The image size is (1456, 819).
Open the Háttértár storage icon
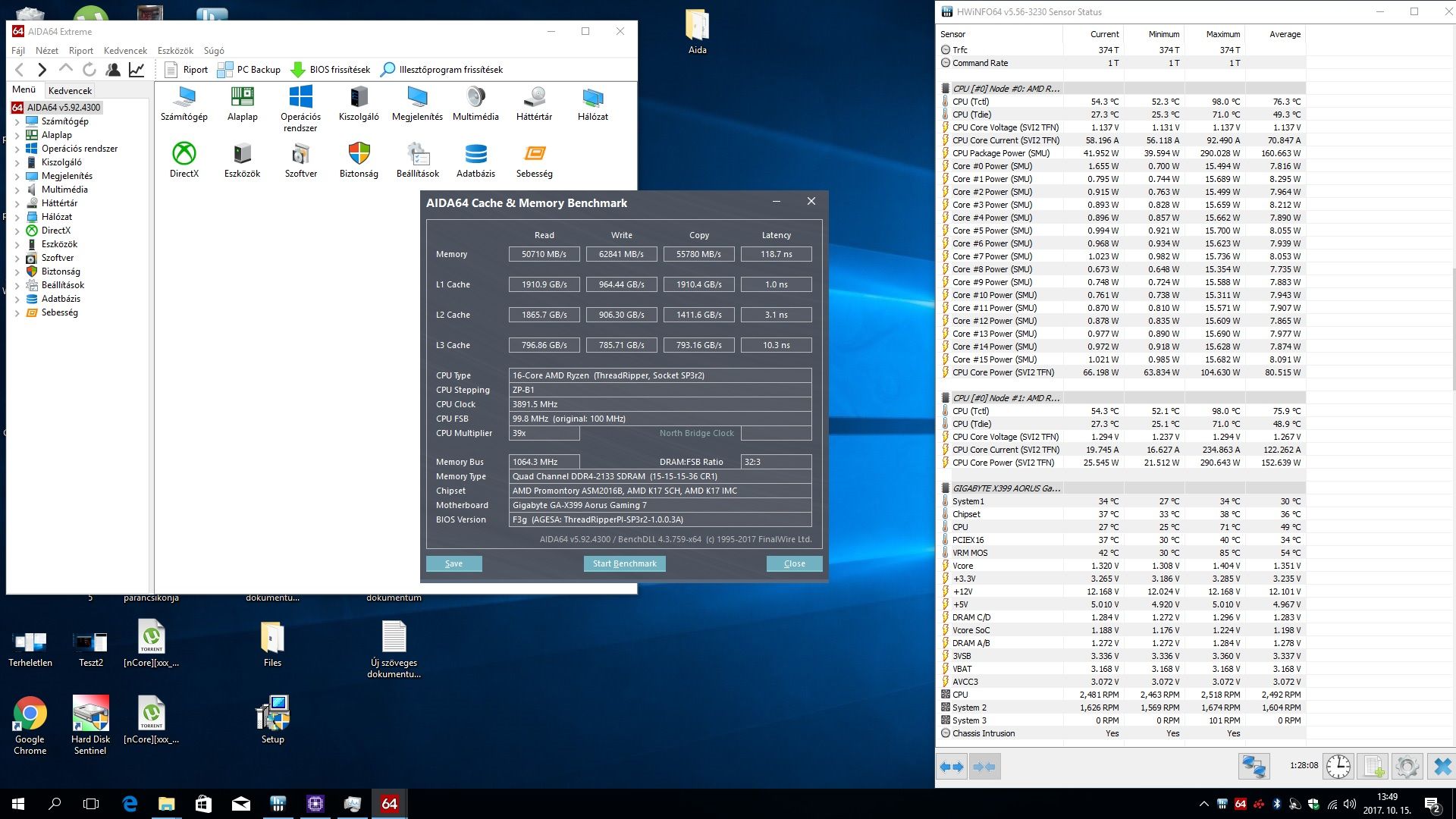click(535, 104)
